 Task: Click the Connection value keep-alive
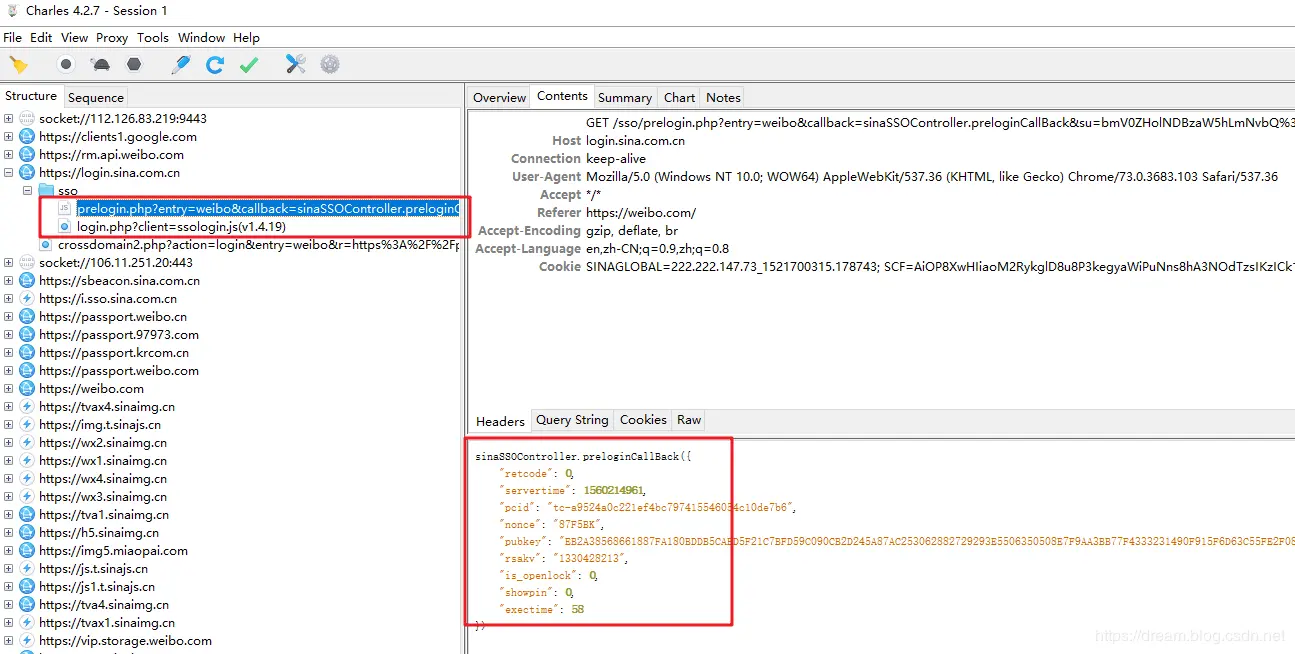(x=616, y=159)
